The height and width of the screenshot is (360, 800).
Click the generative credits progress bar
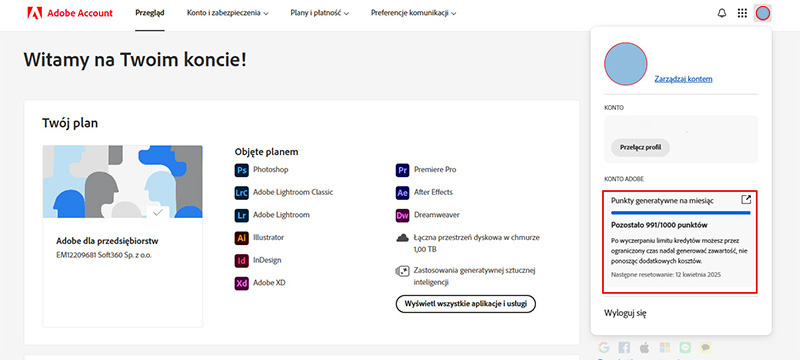click(x=681, y=212)
